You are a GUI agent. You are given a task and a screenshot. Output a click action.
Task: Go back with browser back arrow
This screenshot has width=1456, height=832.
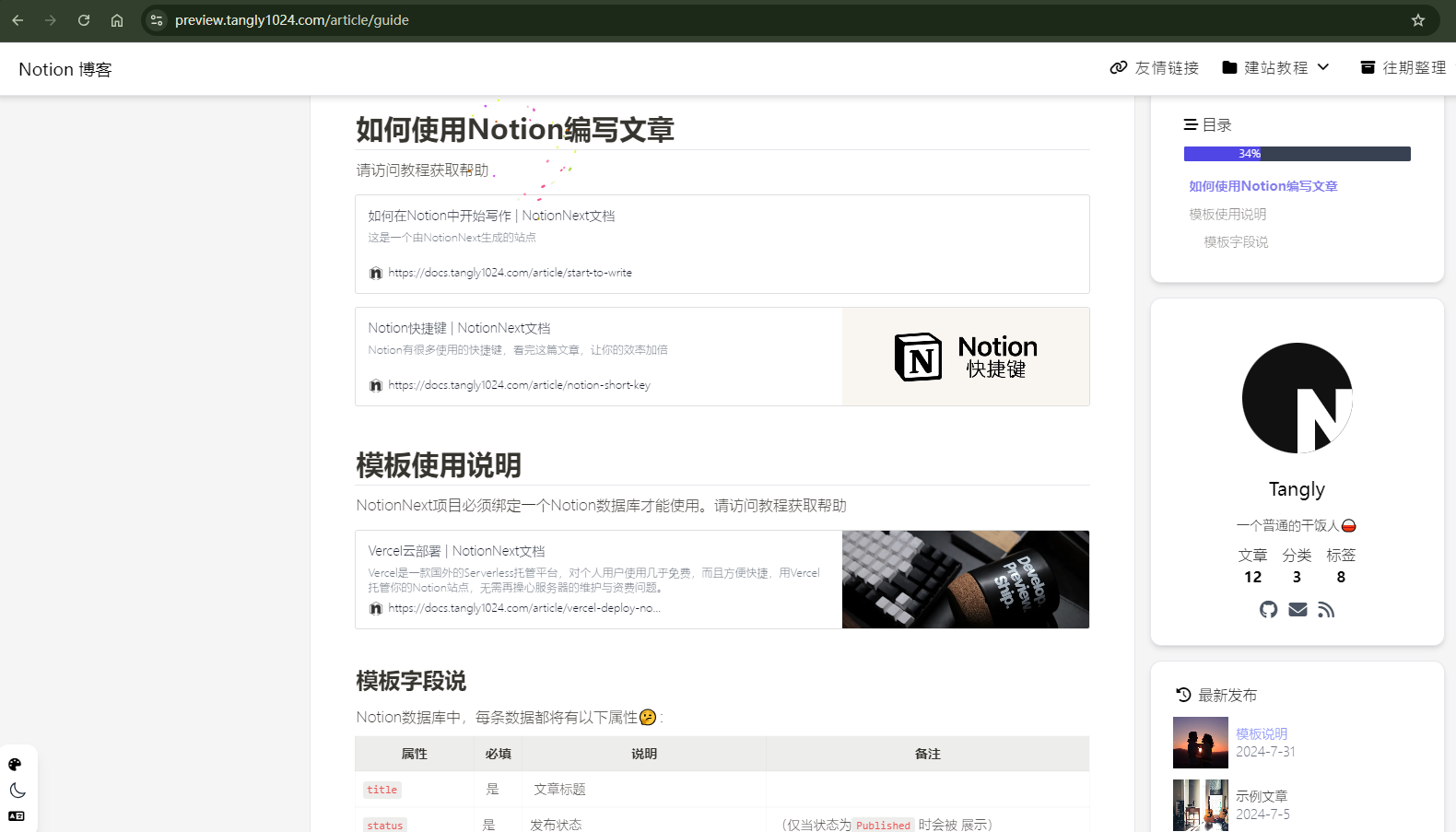(18, 20)
